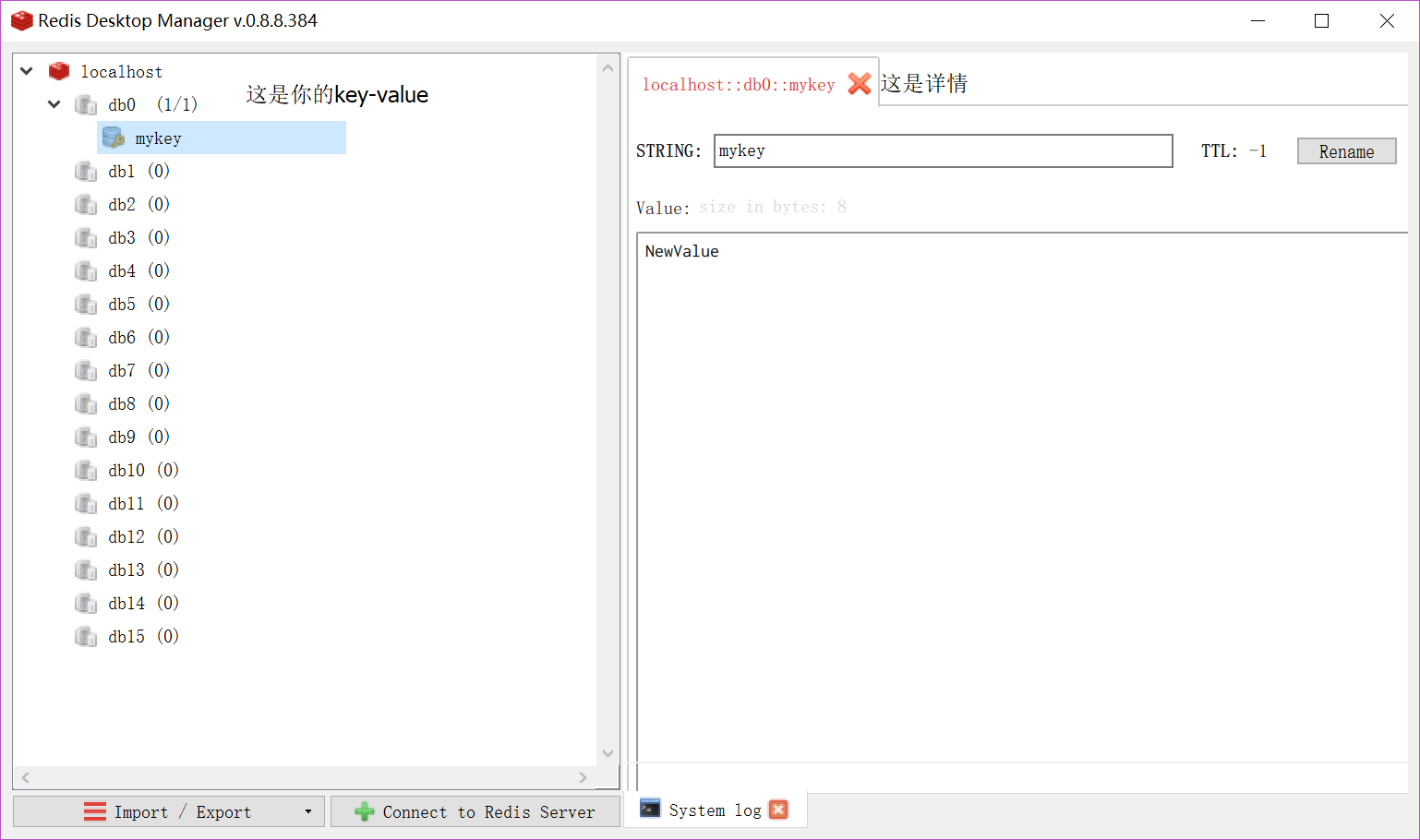Select the db5 (0) database row
The image size is (1420, 840).
point(138,304)
